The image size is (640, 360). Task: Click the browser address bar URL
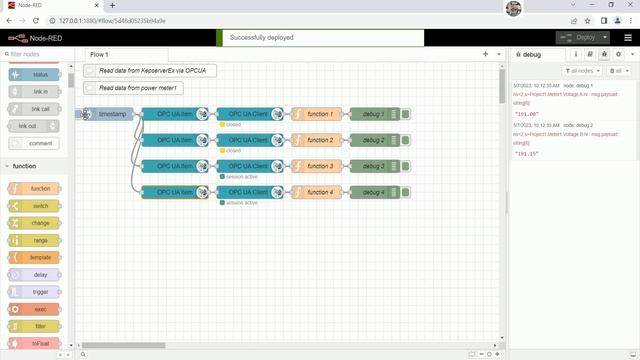[112, 21]
